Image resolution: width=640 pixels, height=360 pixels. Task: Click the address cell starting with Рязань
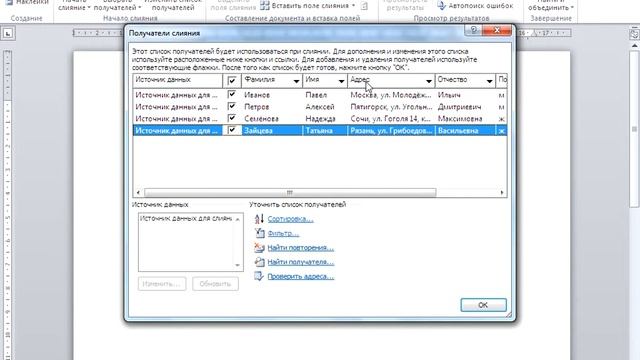391,130
